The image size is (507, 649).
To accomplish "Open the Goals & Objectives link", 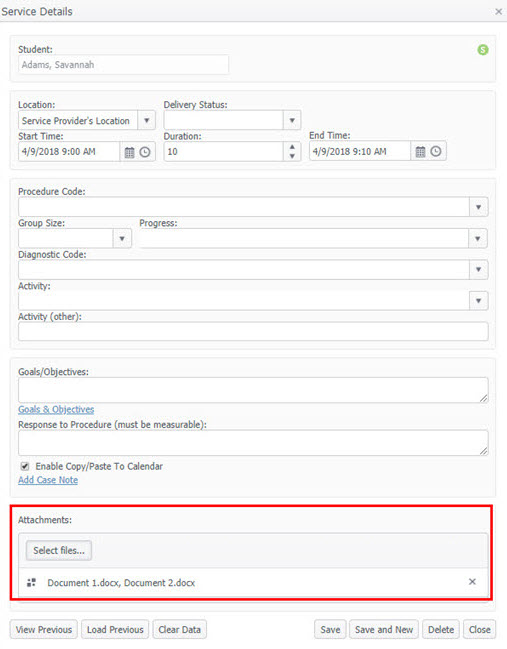I will pos(56,409).
